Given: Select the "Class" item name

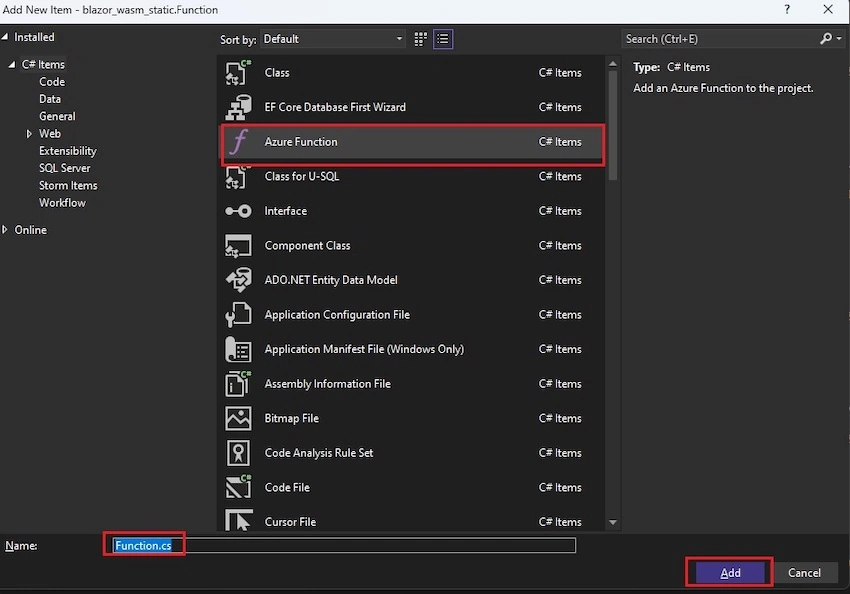Looking at the screenshot, I should [277, 73].
